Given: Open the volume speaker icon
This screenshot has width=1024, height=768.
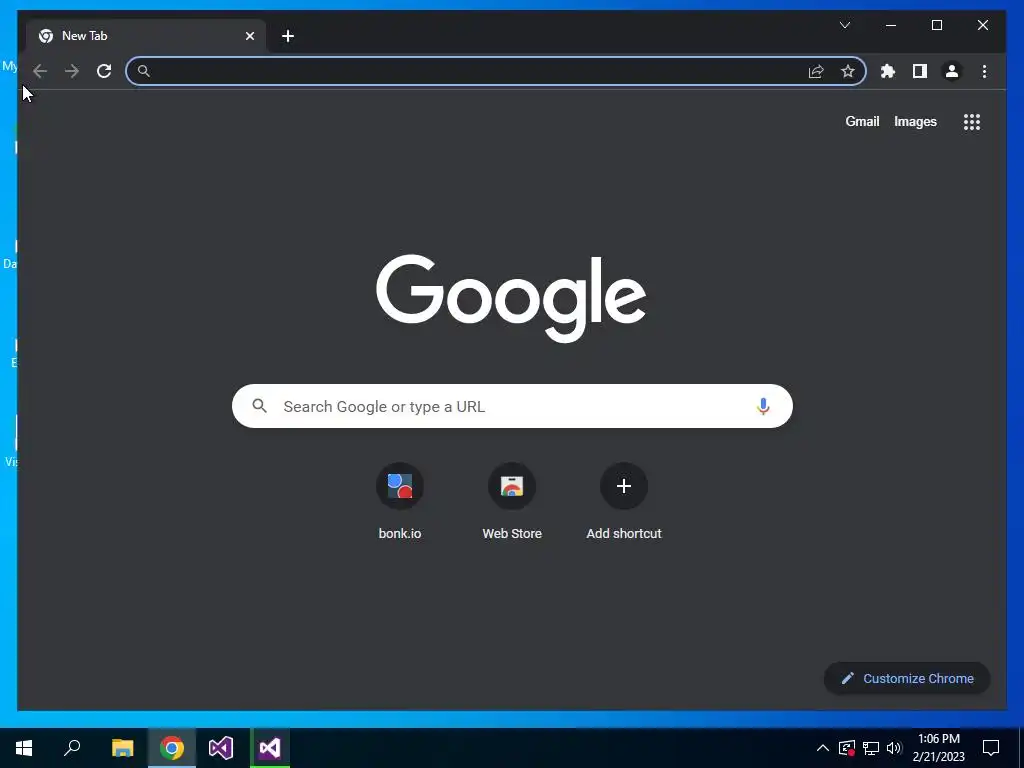Looking at the screenshot, I should [x=895, y=748].
